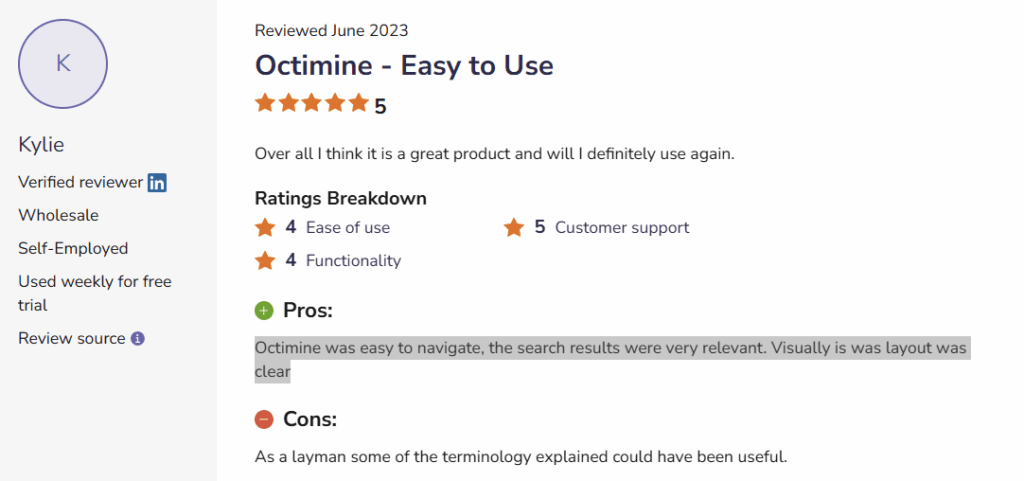Click the red Cons minus icon

(264, 419)
